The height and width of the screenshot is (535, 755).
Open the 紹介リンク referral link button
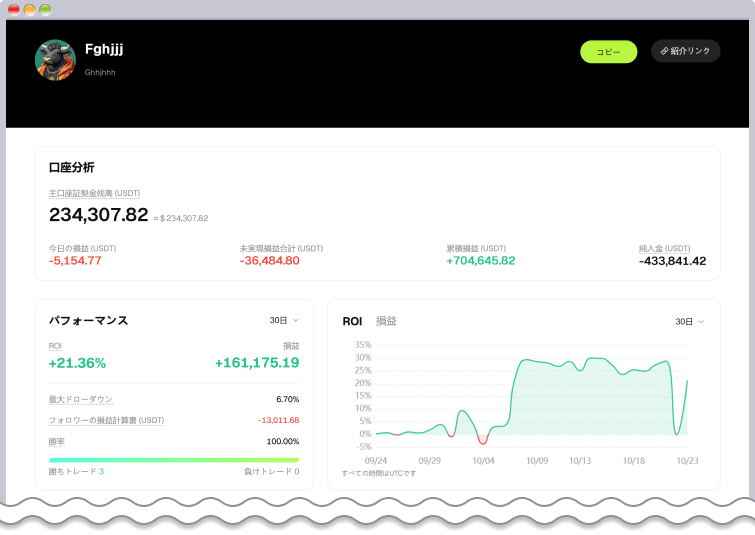[x=685, y=51]
